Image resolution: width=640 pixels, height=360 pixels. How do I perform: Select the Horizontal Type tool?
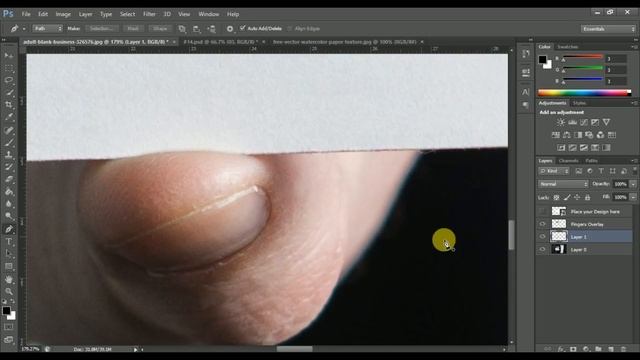tap(9, 242)
